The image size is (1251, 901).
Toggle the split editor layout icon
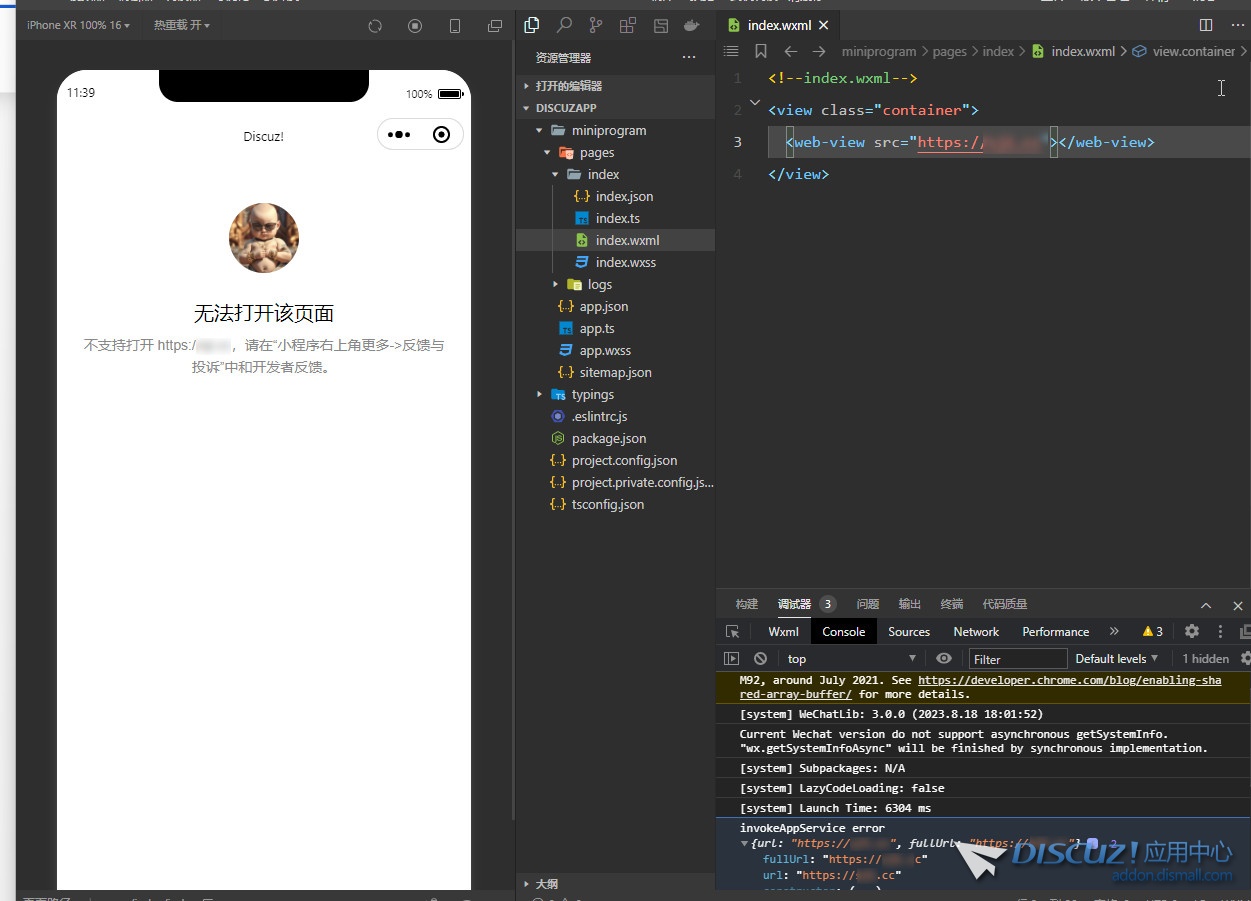point(1206,25)
